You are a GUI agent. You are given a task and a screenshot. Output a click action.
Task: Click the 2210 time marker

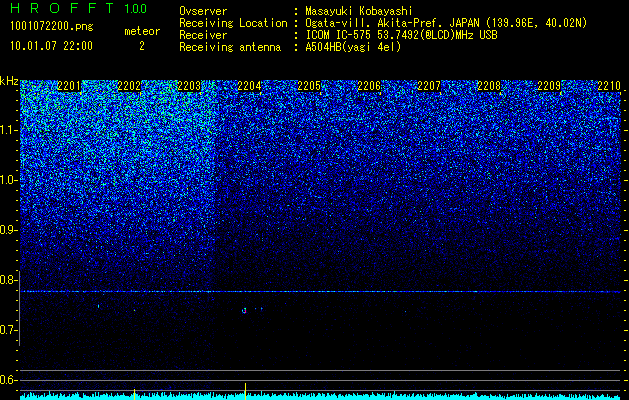(609, 86)
